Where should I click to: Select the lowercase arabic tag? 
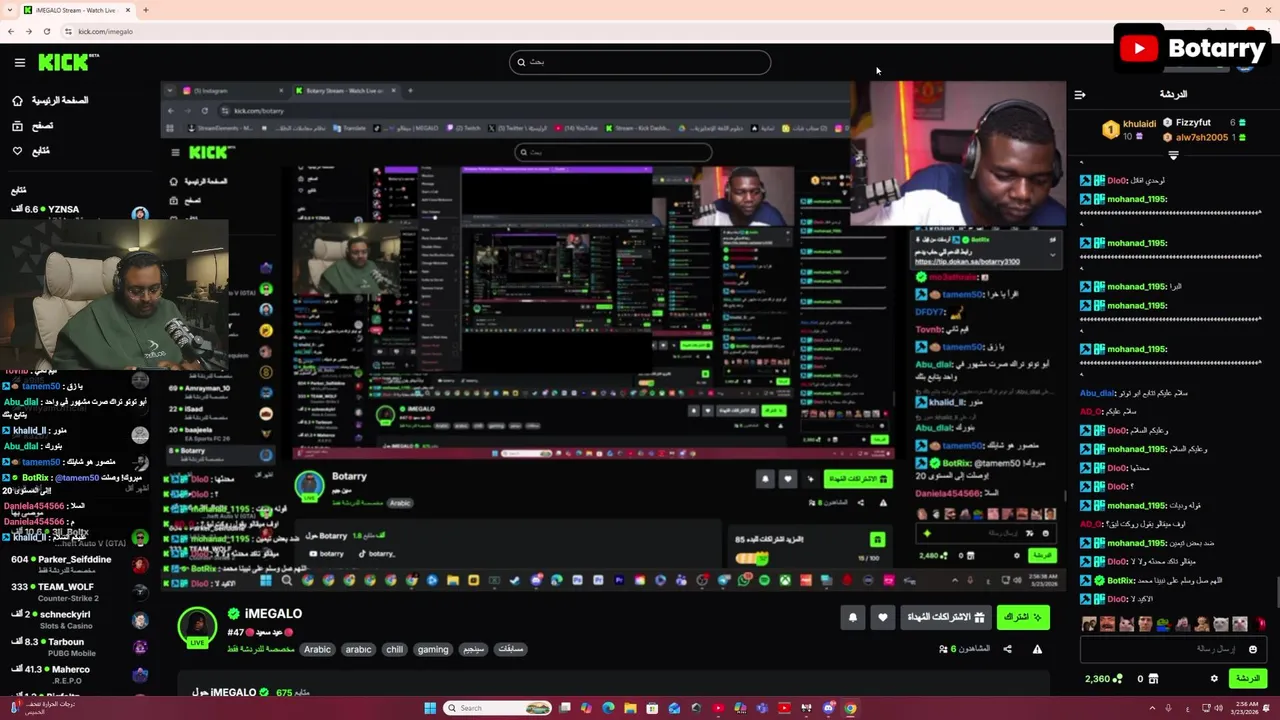(x=358, y=649)
